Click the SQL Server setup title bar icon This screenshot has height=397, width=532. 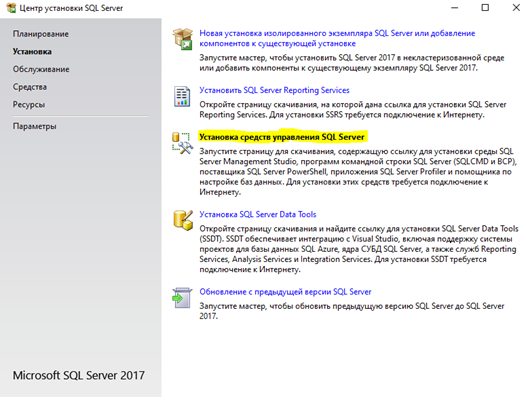click(x=11, y=8)
